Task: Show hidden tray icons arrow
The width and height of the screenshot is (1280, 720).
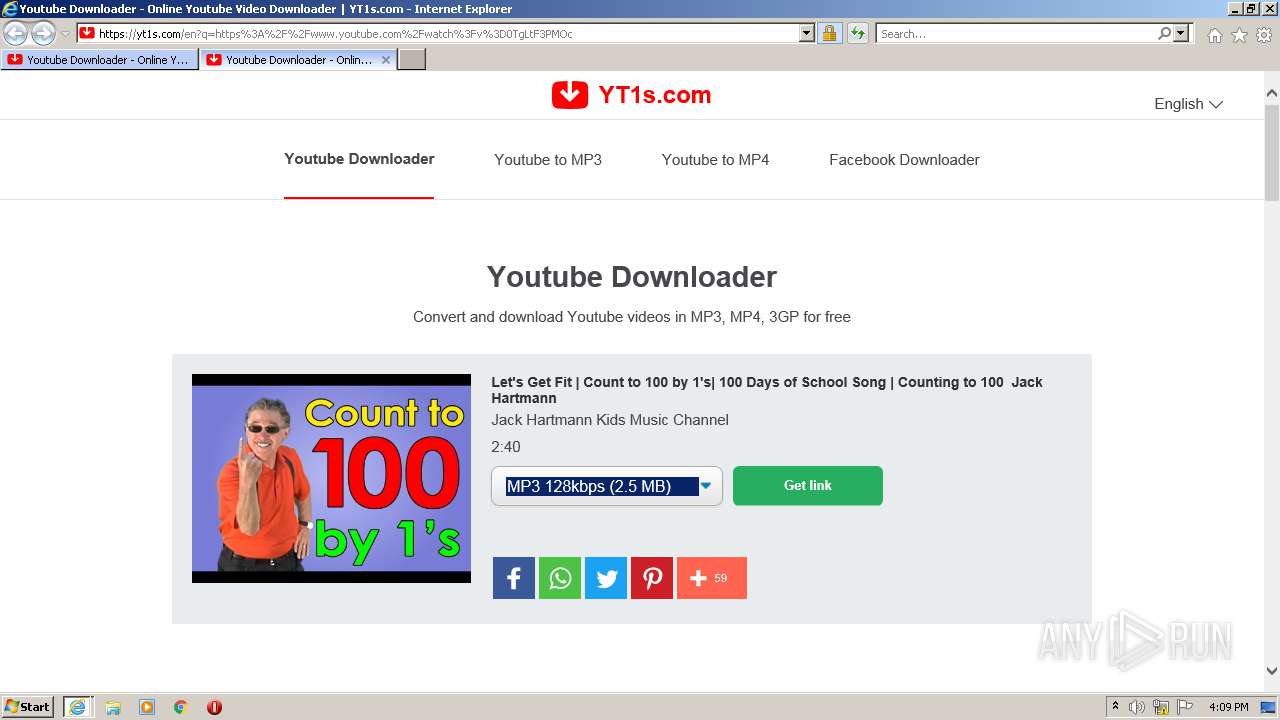Action: [1114, 707]
